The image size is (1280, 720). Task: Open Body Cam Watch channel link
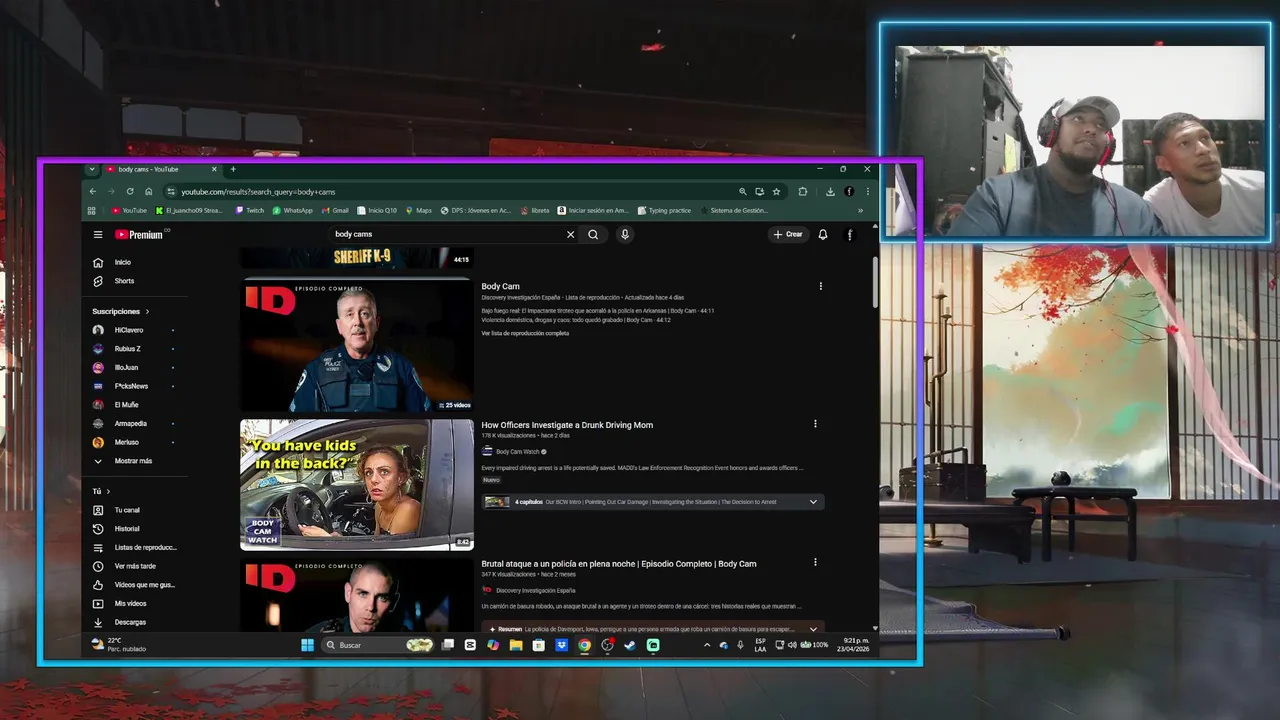click(520, 452)
